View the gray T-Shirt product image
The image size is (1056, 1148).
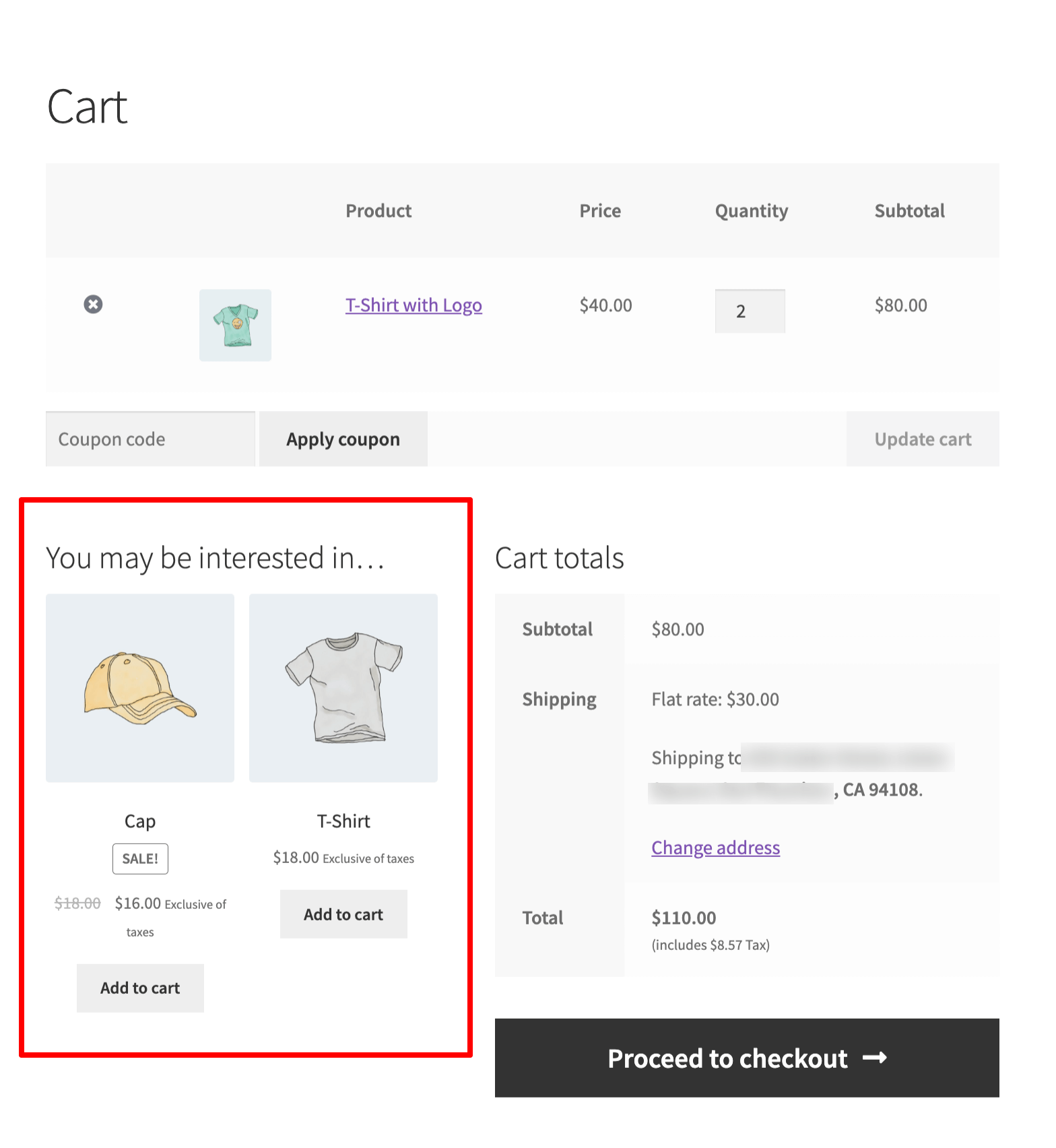pyautogui.click(x=343, y=688)
